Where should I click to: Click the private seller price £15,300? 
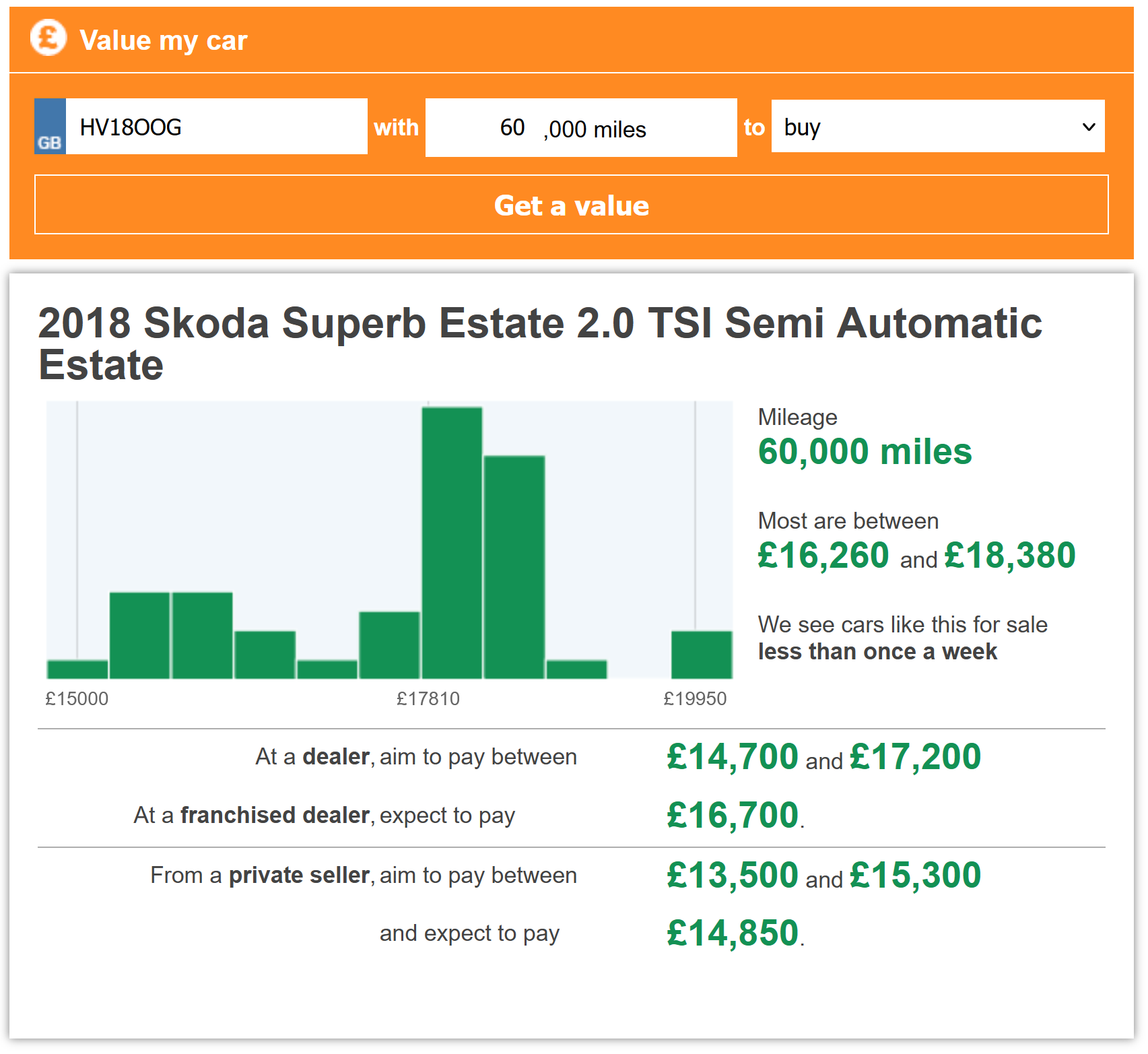coord(916,875)
